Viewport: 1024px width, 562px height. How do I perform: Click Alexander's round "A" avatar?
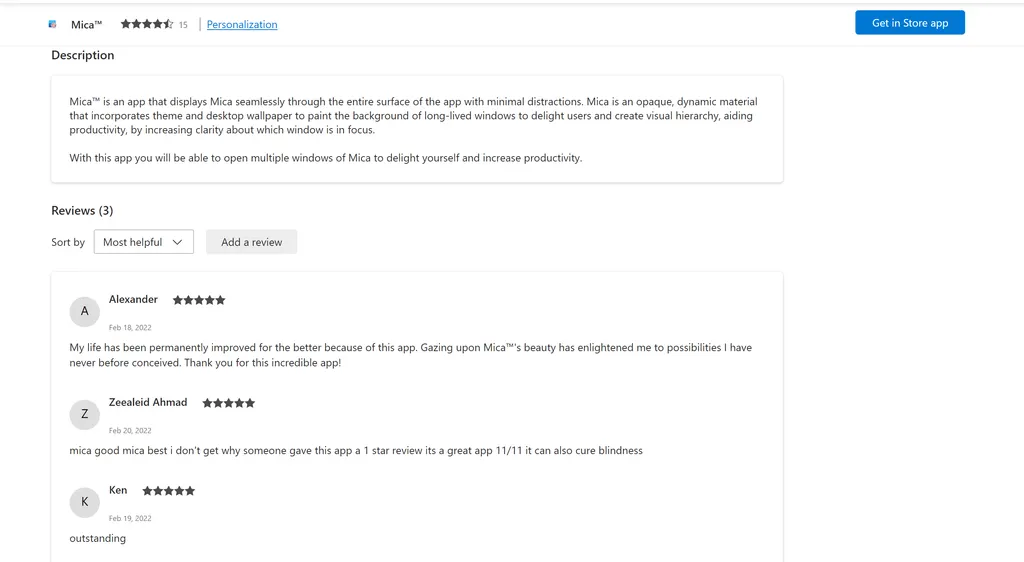click(x=84, y=311)
